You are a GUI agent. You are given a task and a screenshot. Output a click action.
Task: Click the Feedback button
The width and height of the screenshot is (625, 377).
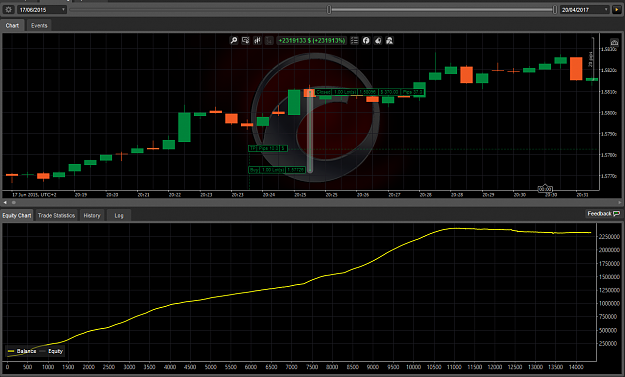click(603, 214)
